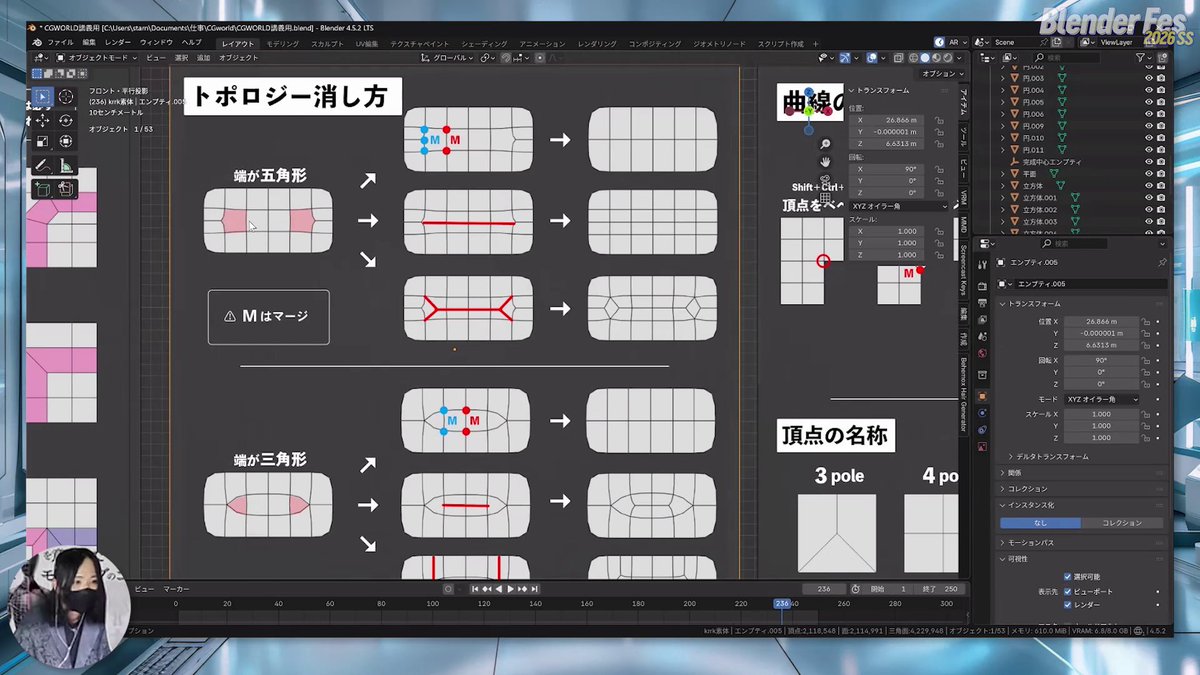This screenshot has height=675, width=1200.
Task: Disable render camera icon for 円.009
Action: 1161,126
